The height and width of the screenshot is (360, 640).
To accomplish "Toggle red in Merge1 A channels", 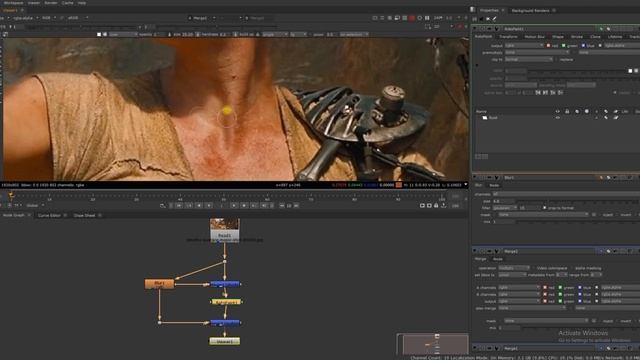I will click(545, 287).
